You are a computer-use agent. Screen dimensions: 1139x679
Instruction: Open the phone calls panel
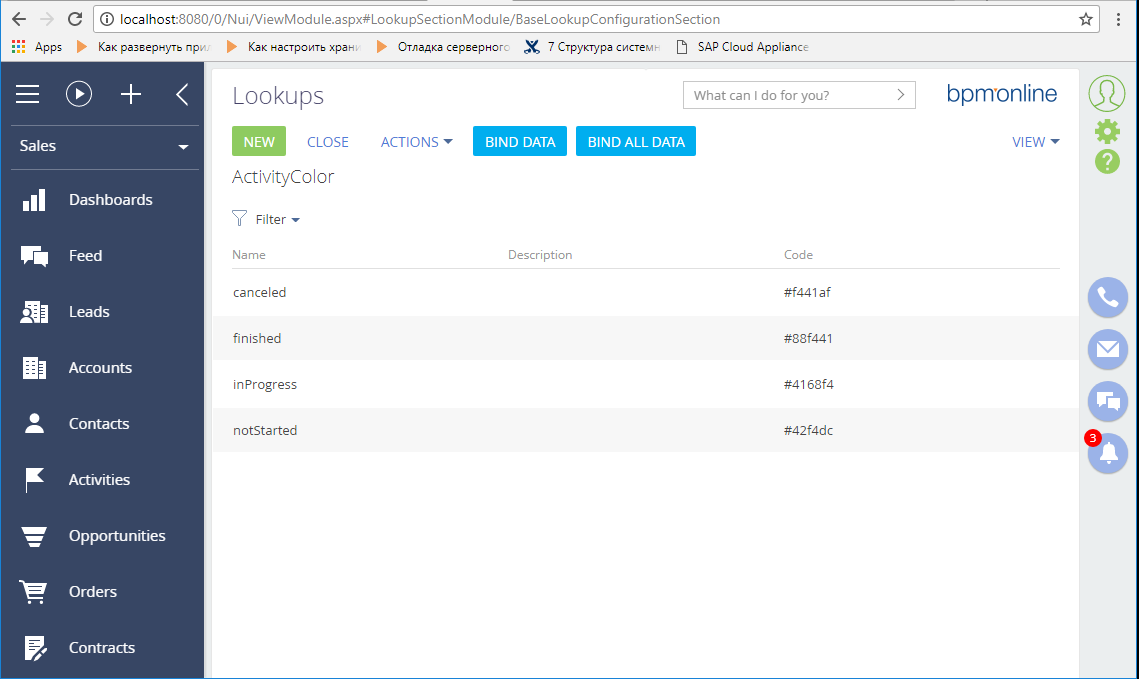click(1108, 297)
